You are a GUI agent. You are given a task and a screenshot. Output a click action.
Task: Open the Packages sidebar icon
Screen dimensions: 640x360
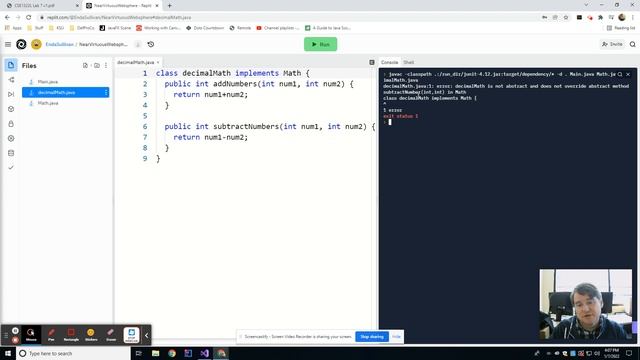(x=11, y=109)
